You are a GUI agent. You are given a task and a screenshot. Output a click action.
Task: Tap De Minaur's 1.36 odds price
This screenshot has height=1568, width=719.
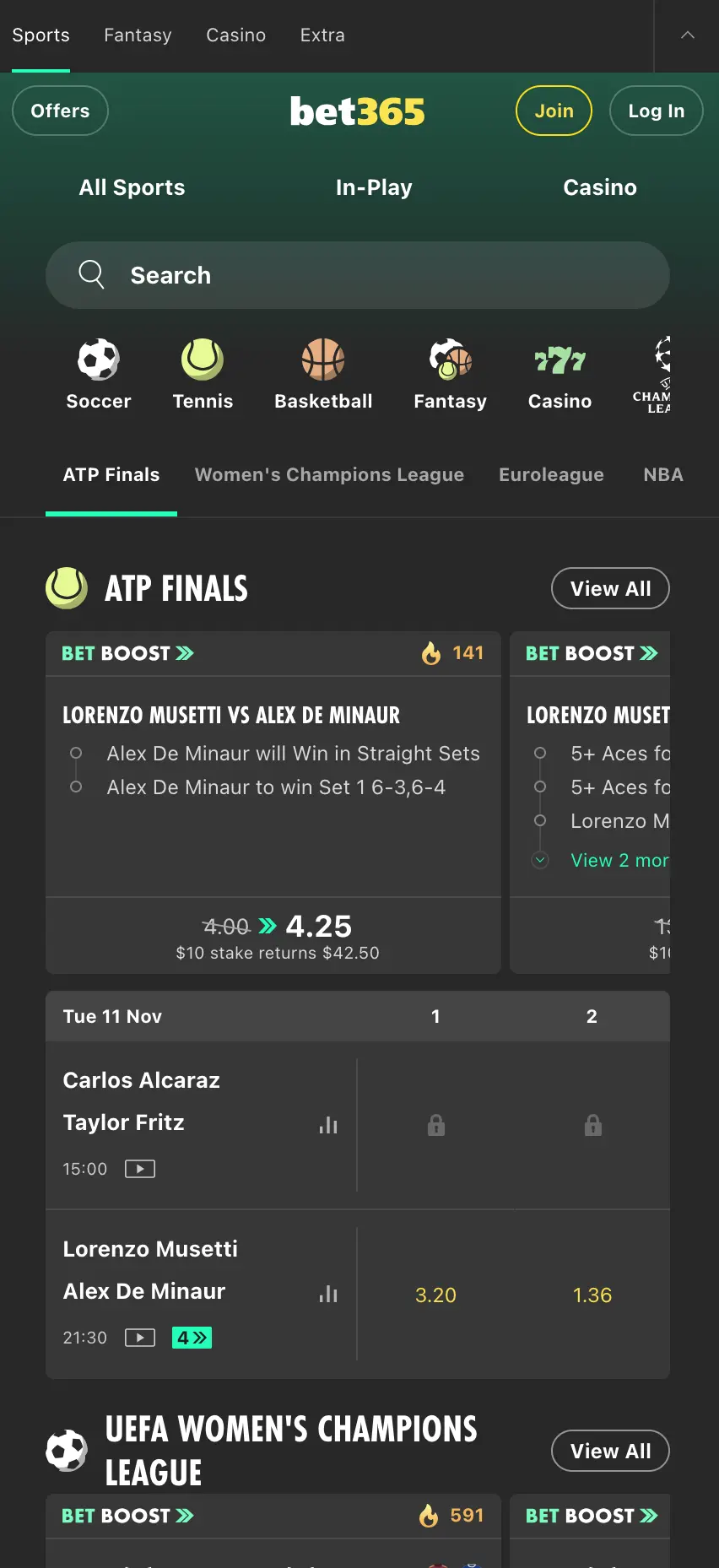tap(592, 1294)
